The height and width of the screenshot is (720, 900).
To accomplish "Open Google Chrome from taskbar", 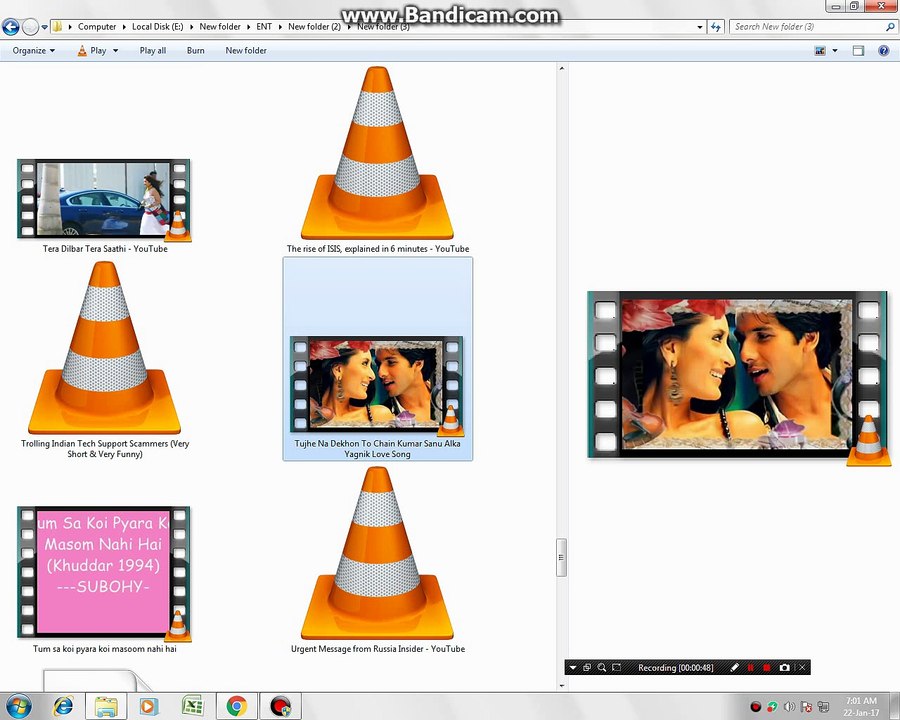I will [236, 706].
